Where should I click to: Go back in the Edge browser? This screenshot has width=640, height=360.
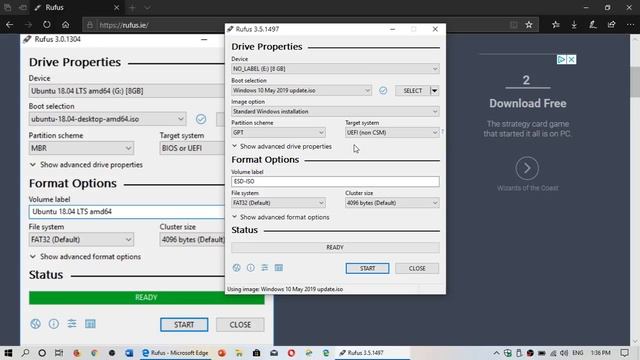[9, 25]
